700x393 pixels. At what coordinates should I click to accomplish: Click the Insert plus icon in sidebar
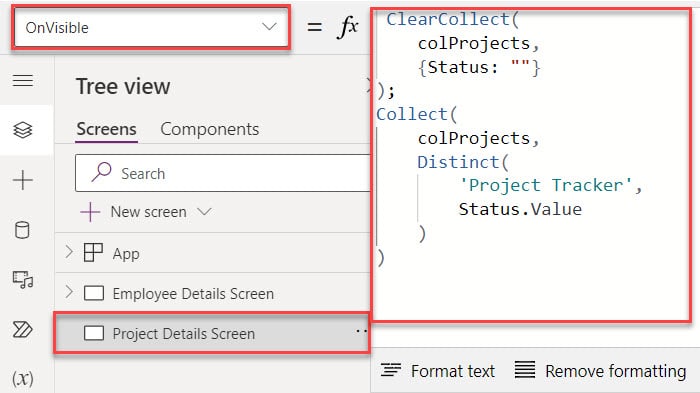pyautogui.click(x=23, y=180)
